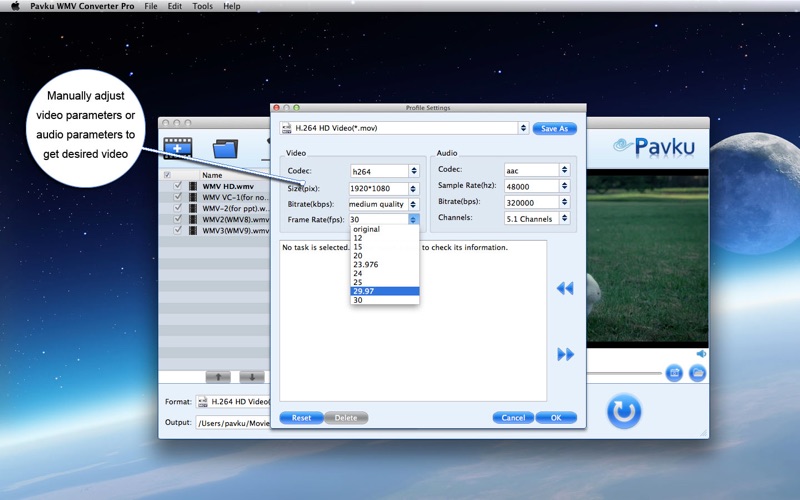The image size is (800, 500).
Task: Move selected file up with arrow button
Action: click(x=218, y=377)
